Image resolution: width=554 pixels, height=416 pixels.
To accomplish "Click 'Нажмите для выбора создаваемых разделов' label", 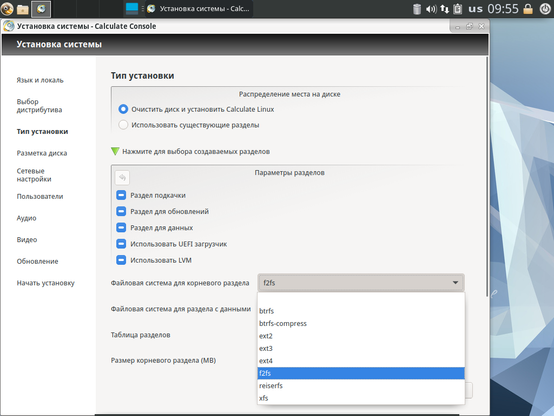I will click(x=196, y=151).
